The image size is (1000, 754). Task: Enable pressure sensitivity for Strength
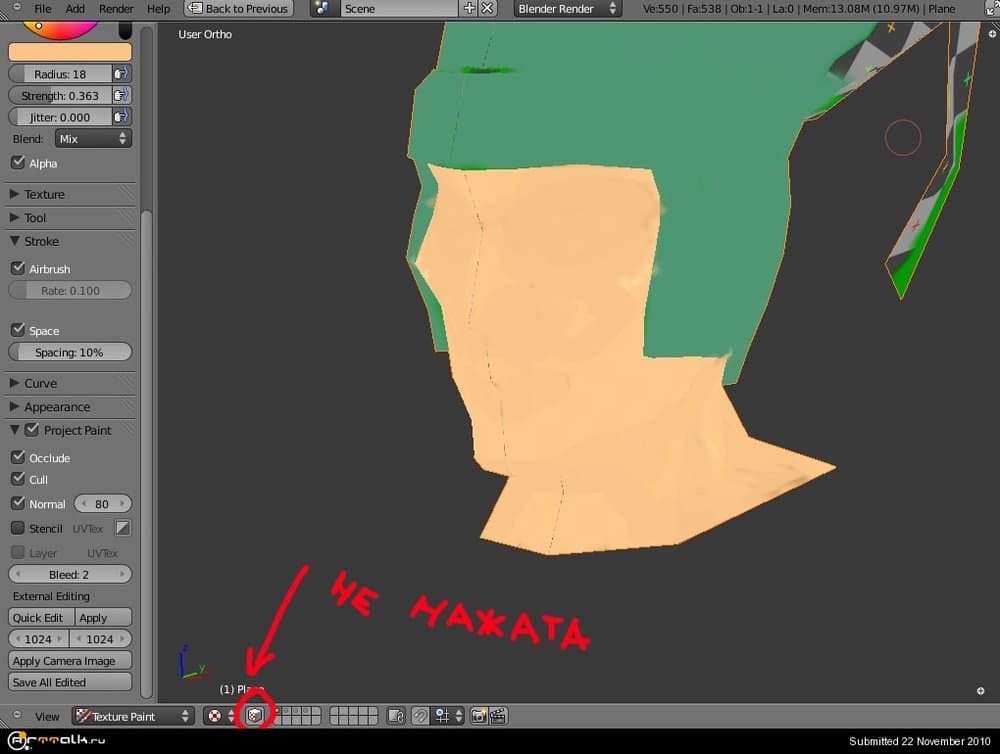pos(121,95)
